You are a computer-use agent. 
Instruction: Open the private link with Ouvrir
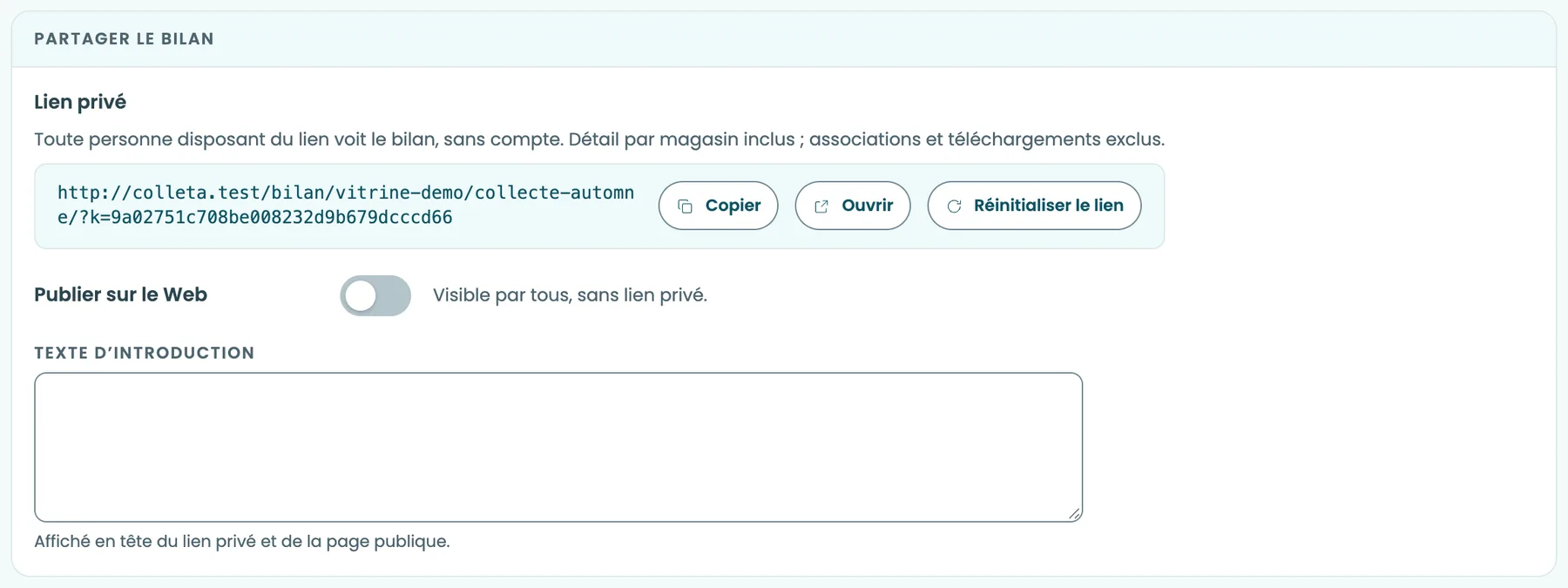point(853,206)
